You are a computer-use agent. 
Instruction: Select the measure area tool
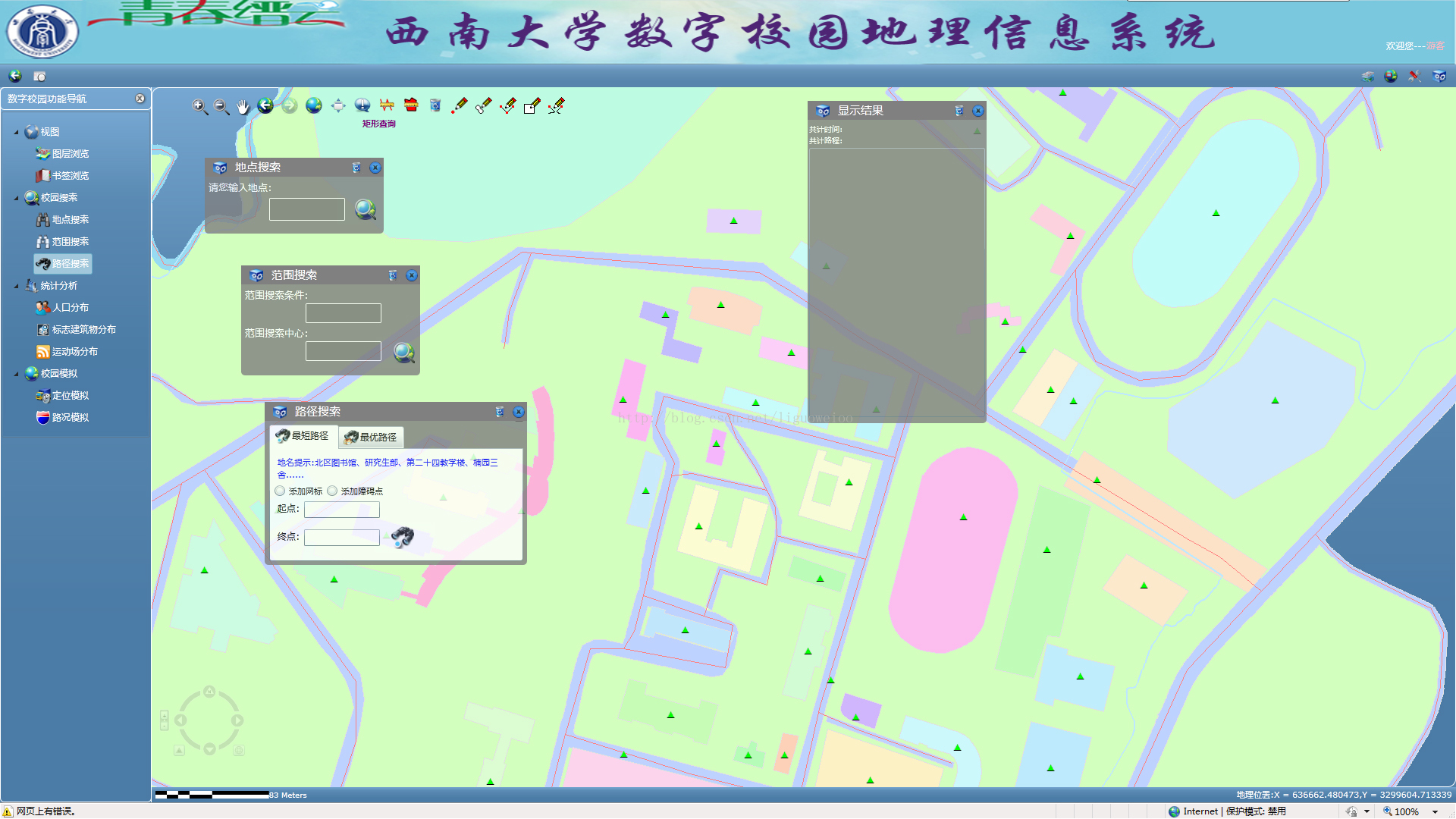[411, 105]
